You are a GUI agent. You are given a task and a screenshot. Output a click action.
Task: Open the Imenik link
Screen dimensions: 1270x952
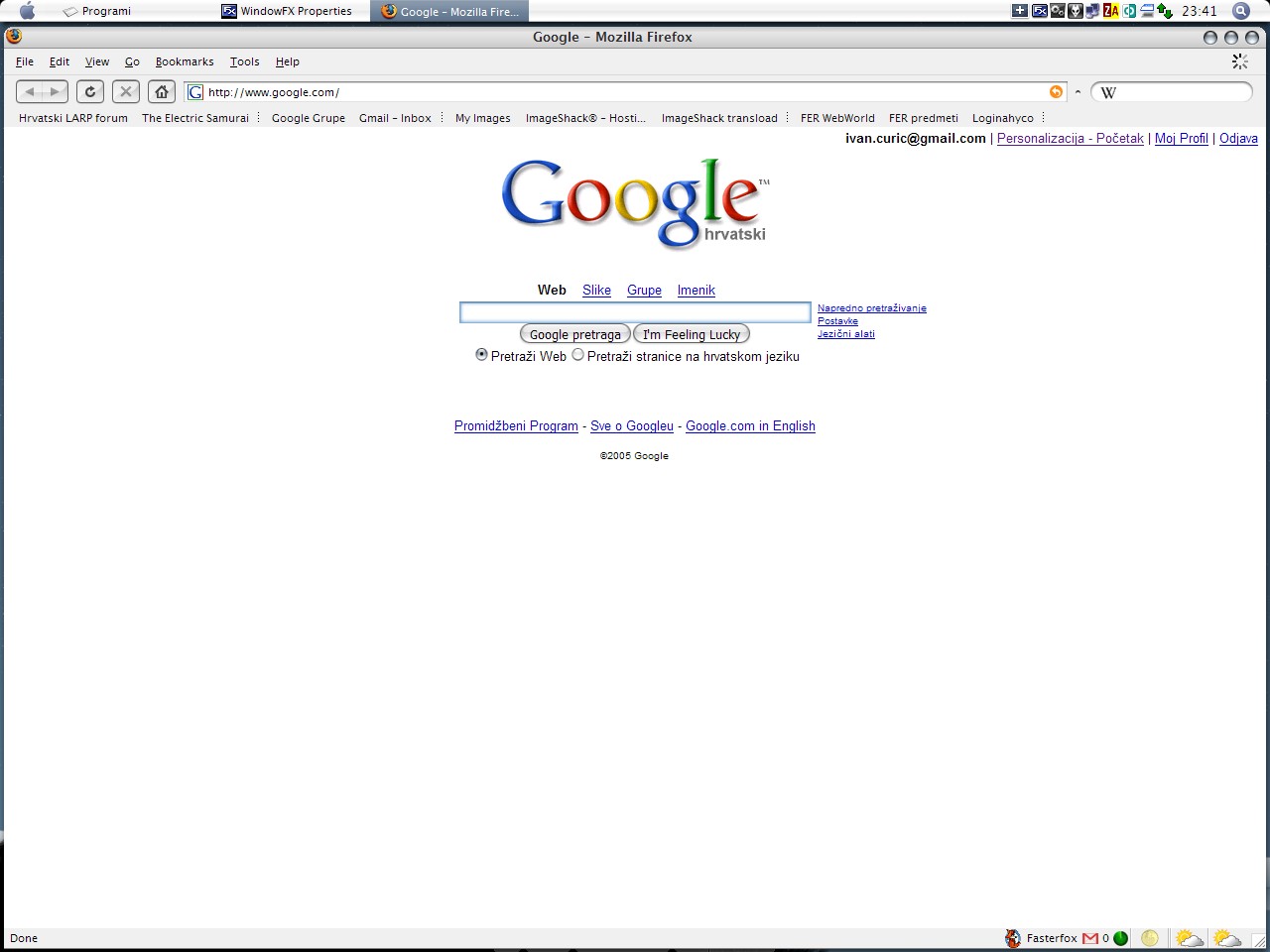click(697, 290)
